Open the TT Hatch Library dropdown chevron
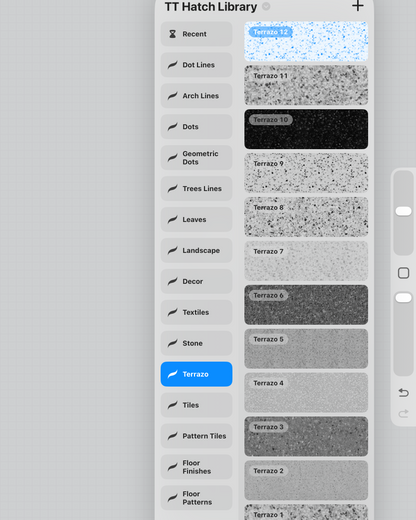Image resolution: width=416 pixels, height=520 pixels. point(266,6)
